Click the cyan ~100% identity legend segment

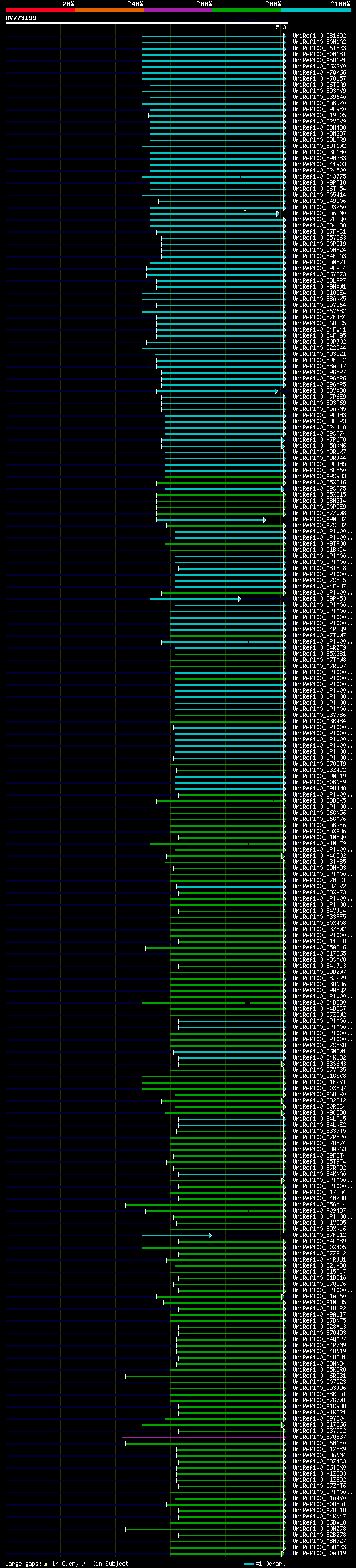point(316,10)
